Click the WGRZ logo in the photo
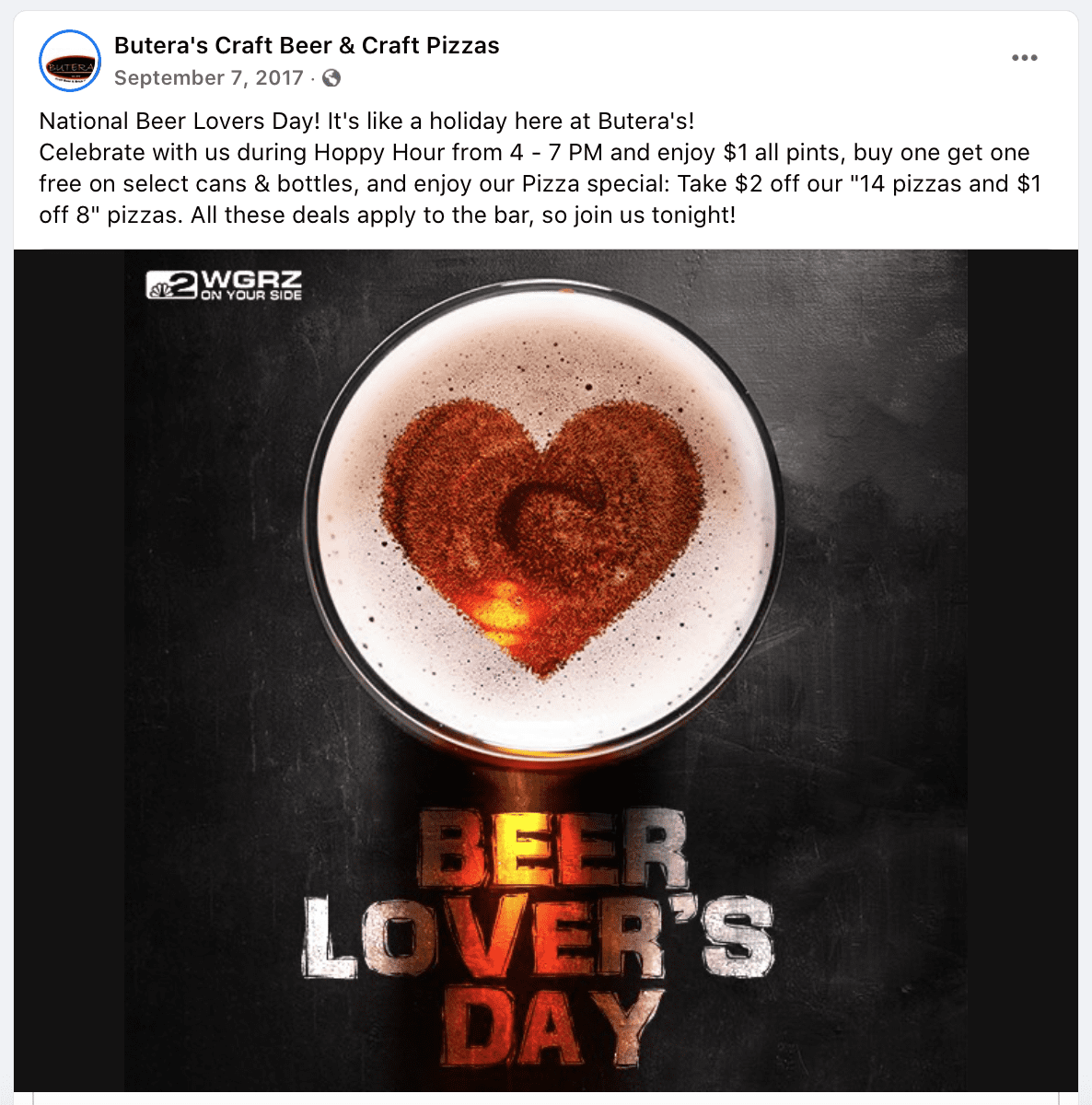Image resolution: width=1092 pixels, height=1105 pixels. point(224,284)
